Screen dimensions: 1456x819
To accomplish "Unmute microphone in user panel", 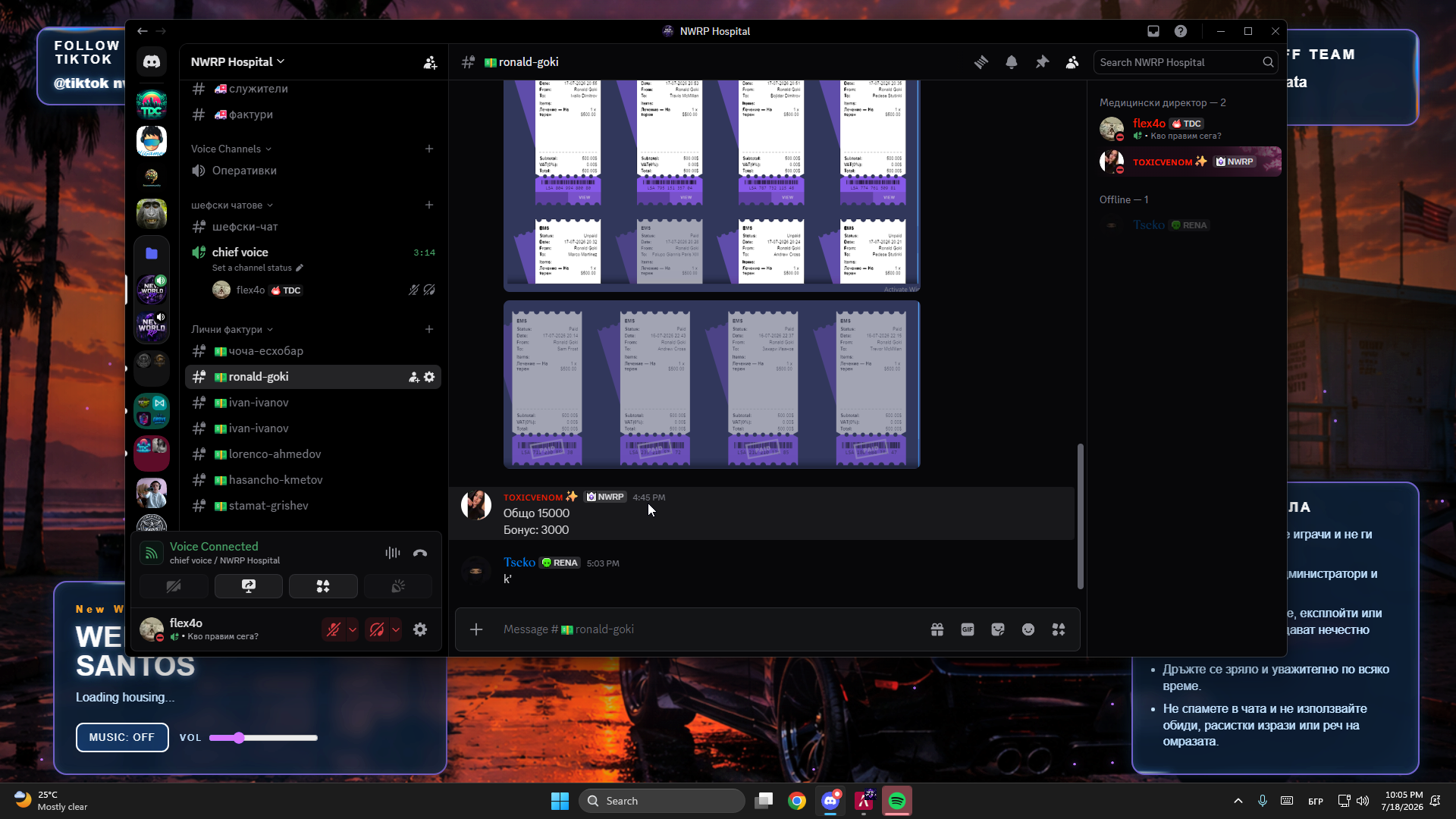I will (333, 629).
